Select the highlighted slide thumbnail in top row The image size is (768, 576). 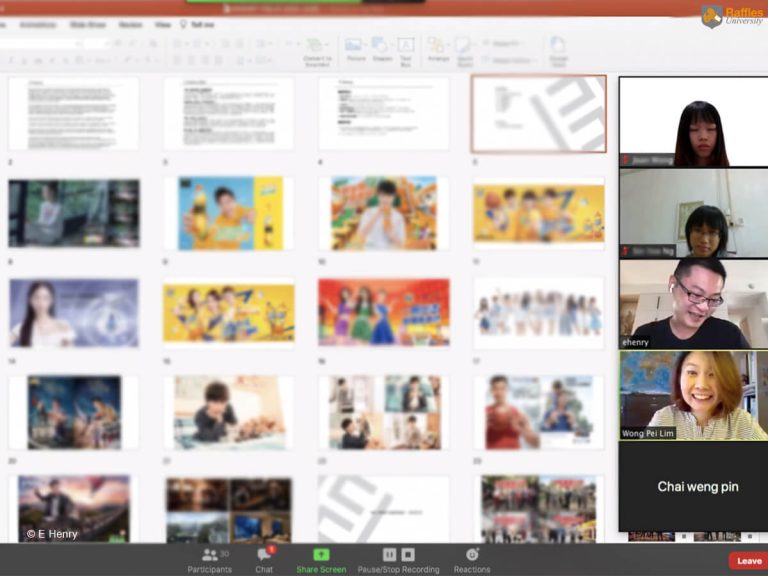click(538, 113)
